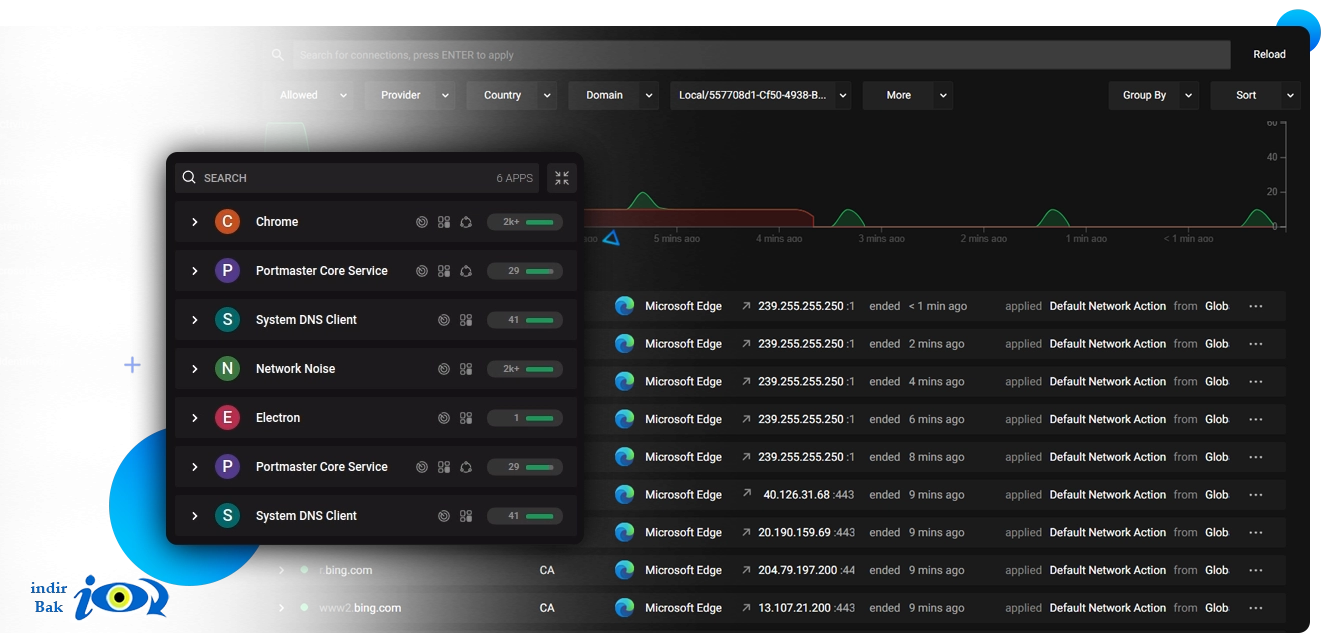Click the blocks icon in the Electron row
Image resolution: width=1329 pixels, height=643 pixels.
[466, 418]
